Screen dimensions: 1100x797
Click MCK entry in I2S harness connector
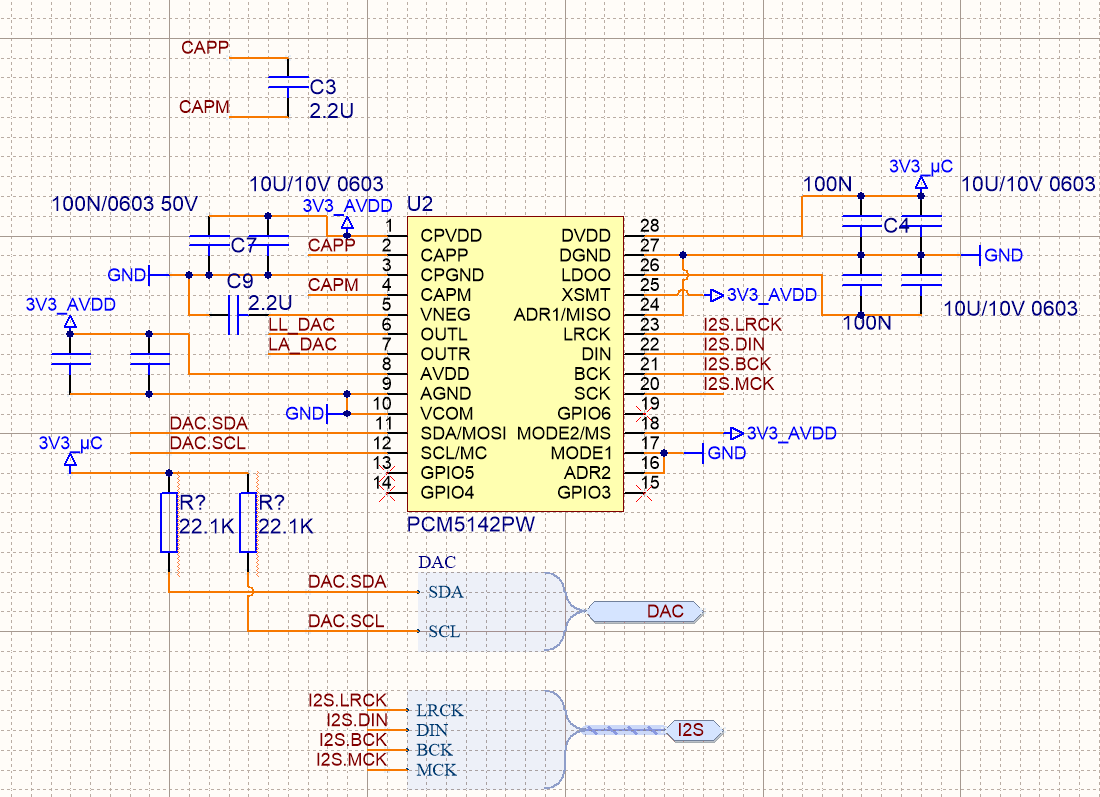click(x=436, y=770)
